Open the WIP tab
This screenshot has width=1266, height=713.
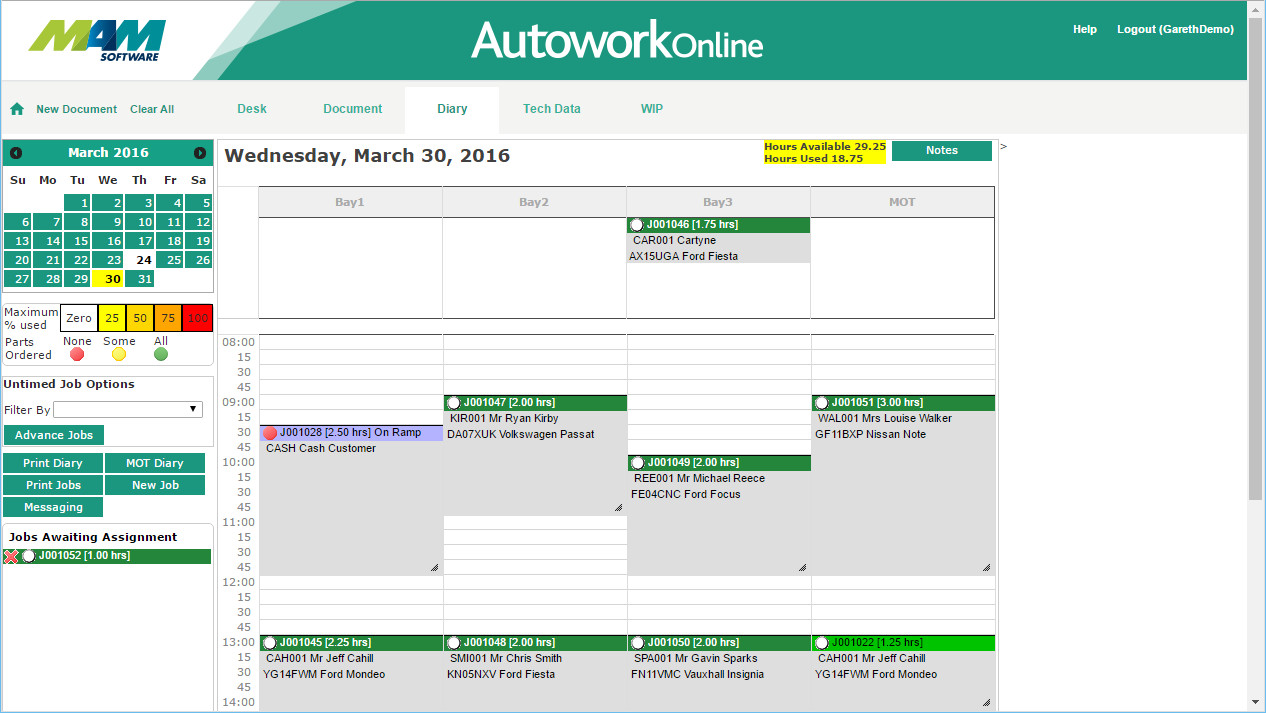point(651,109)
